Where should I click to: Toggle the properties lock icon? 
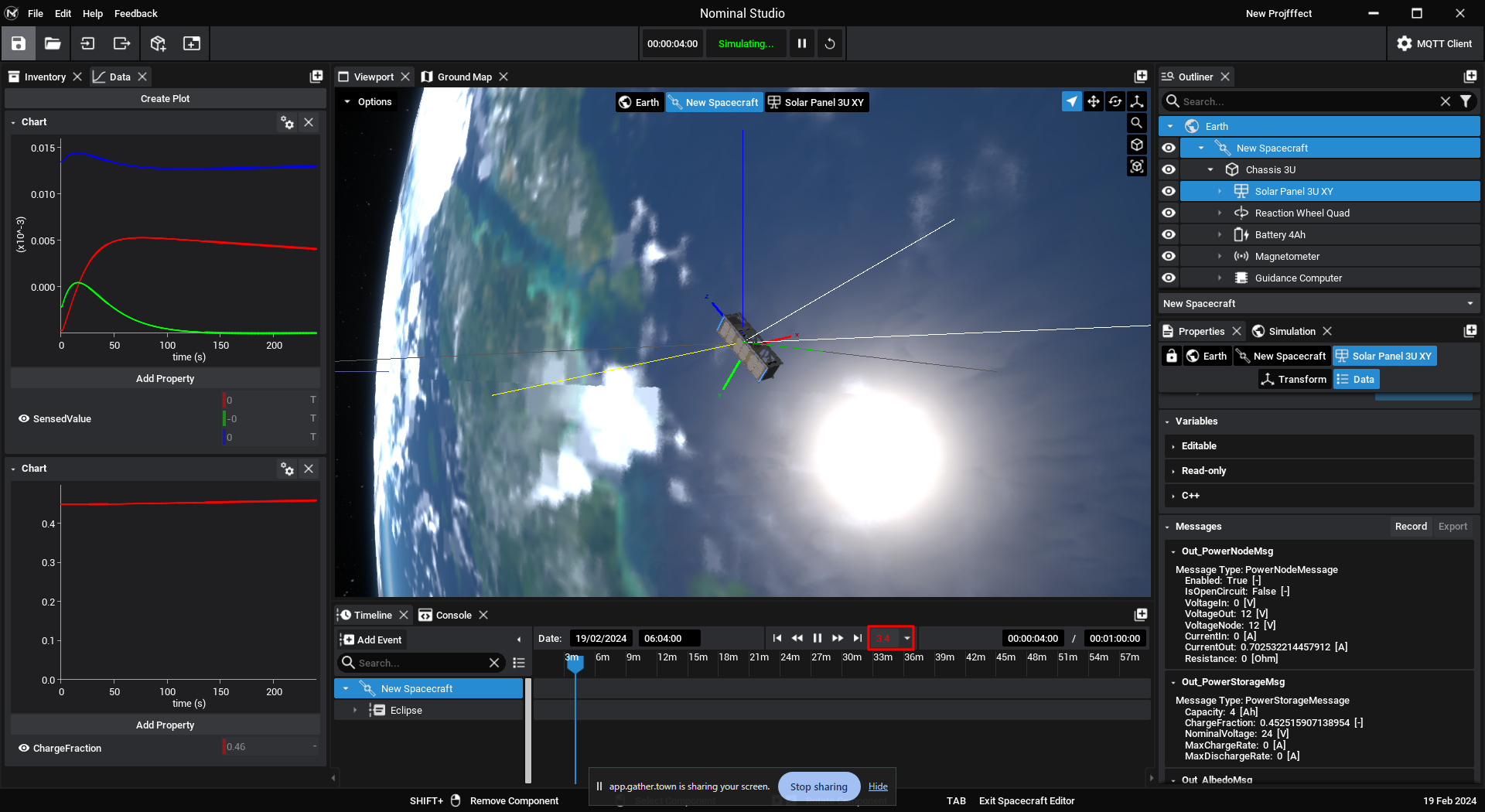click(1172, 356)
